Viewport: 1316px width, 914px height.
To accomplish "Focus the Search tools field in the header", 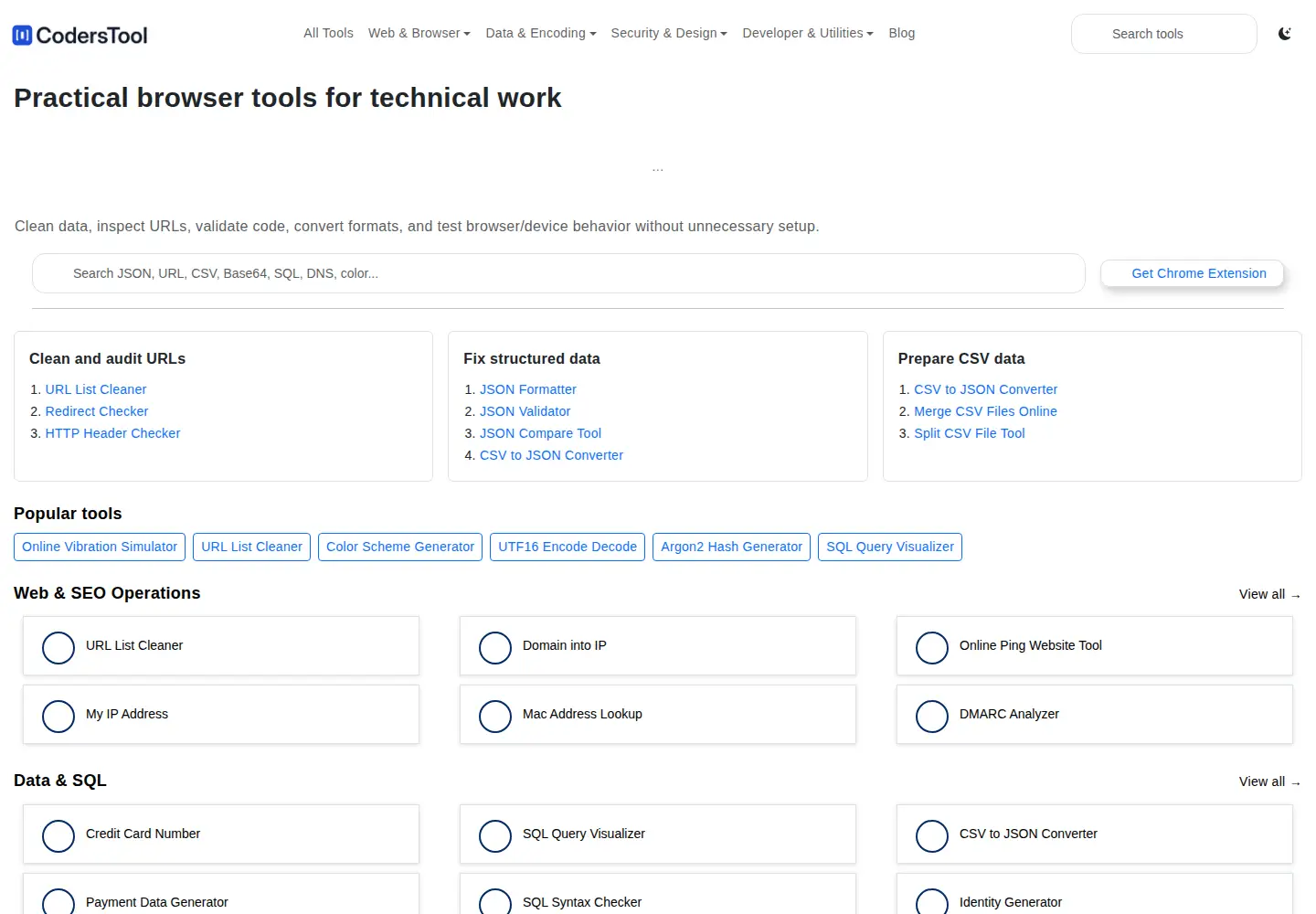I will pyautogui.click(x=1164, y=34).
